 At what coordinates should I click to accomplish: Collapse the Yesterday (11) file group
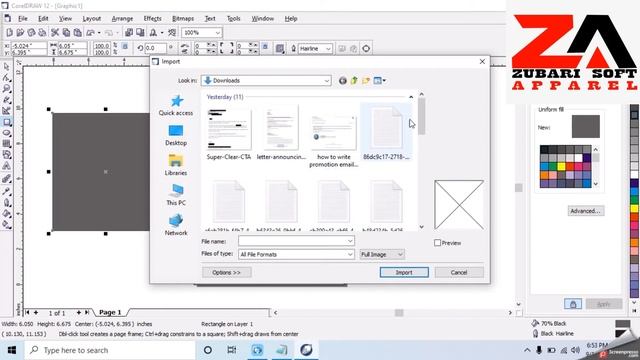click(x=411, y=97)
